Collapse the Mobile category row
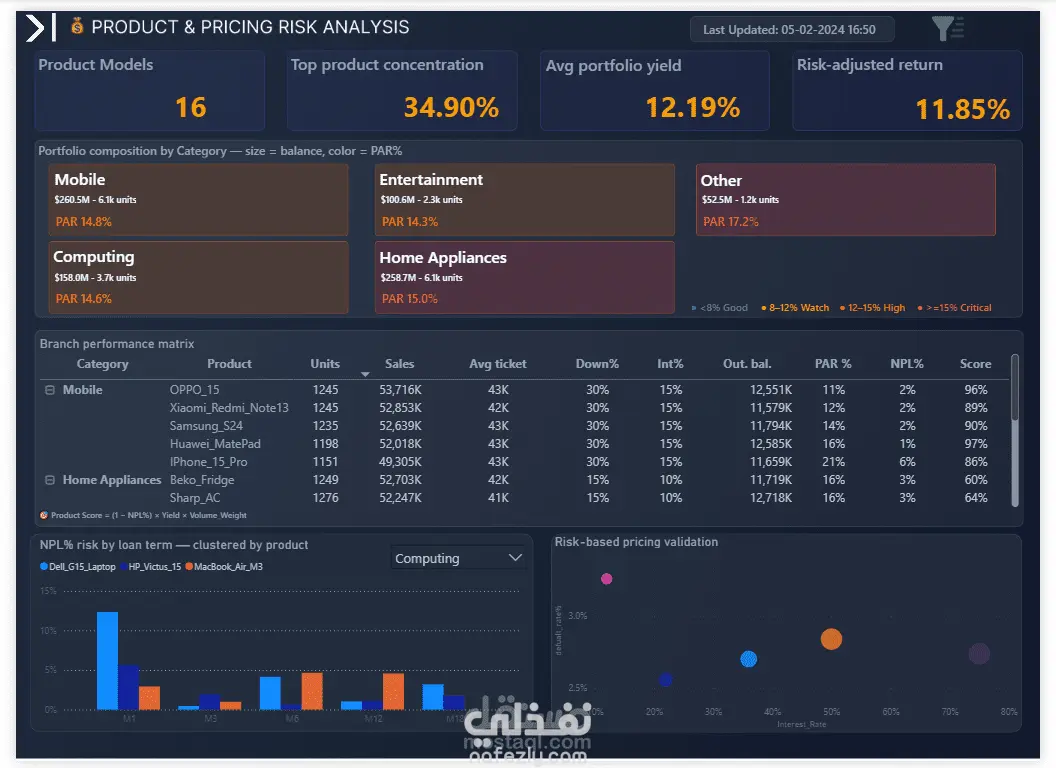Image resolution: width=1056 pixels, height=768 pixels. pyautogui.click(x=50, y=390)
